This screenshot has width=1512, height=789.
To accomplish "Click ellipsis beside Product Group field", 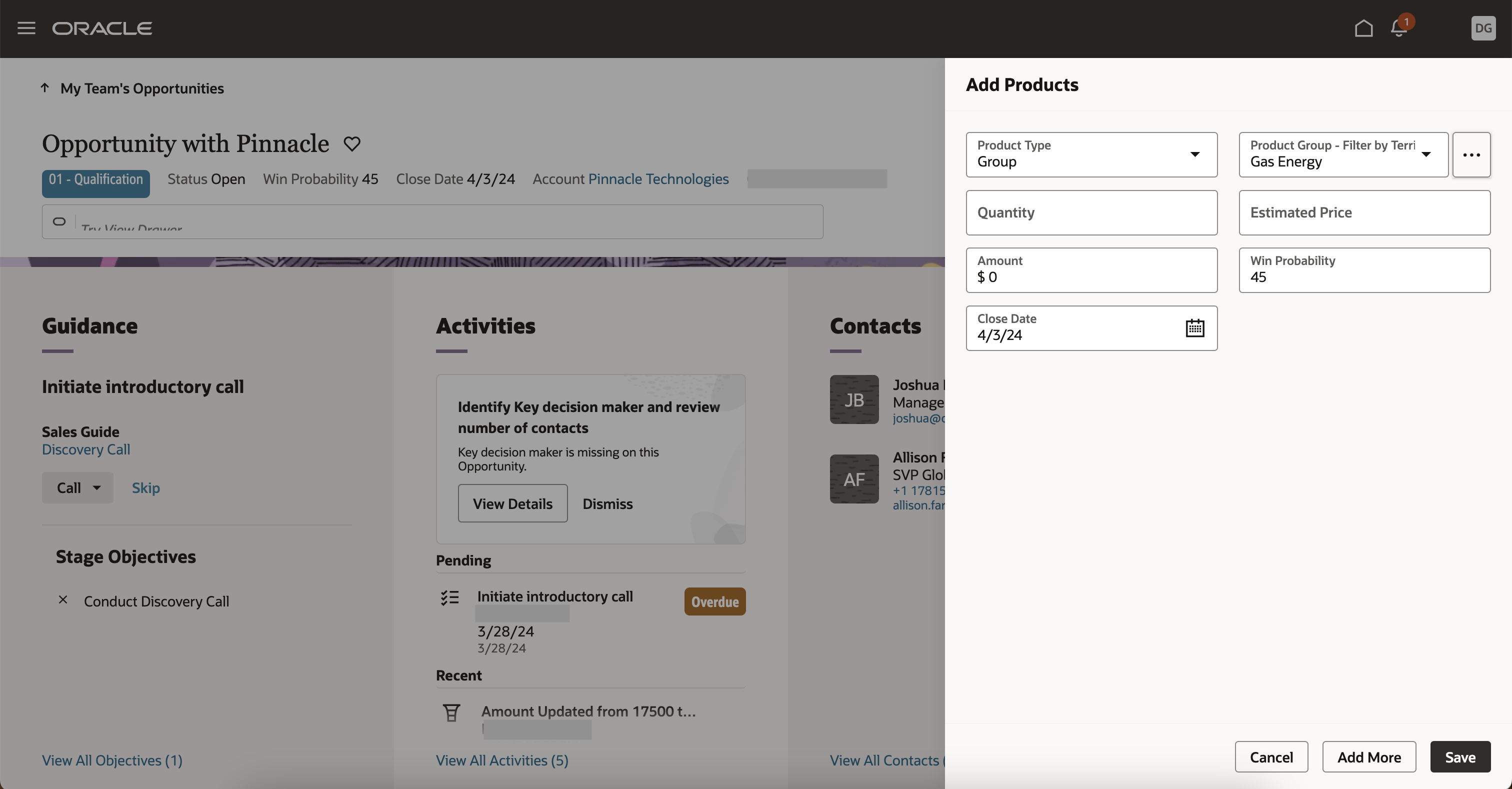I will point(1471,154).
